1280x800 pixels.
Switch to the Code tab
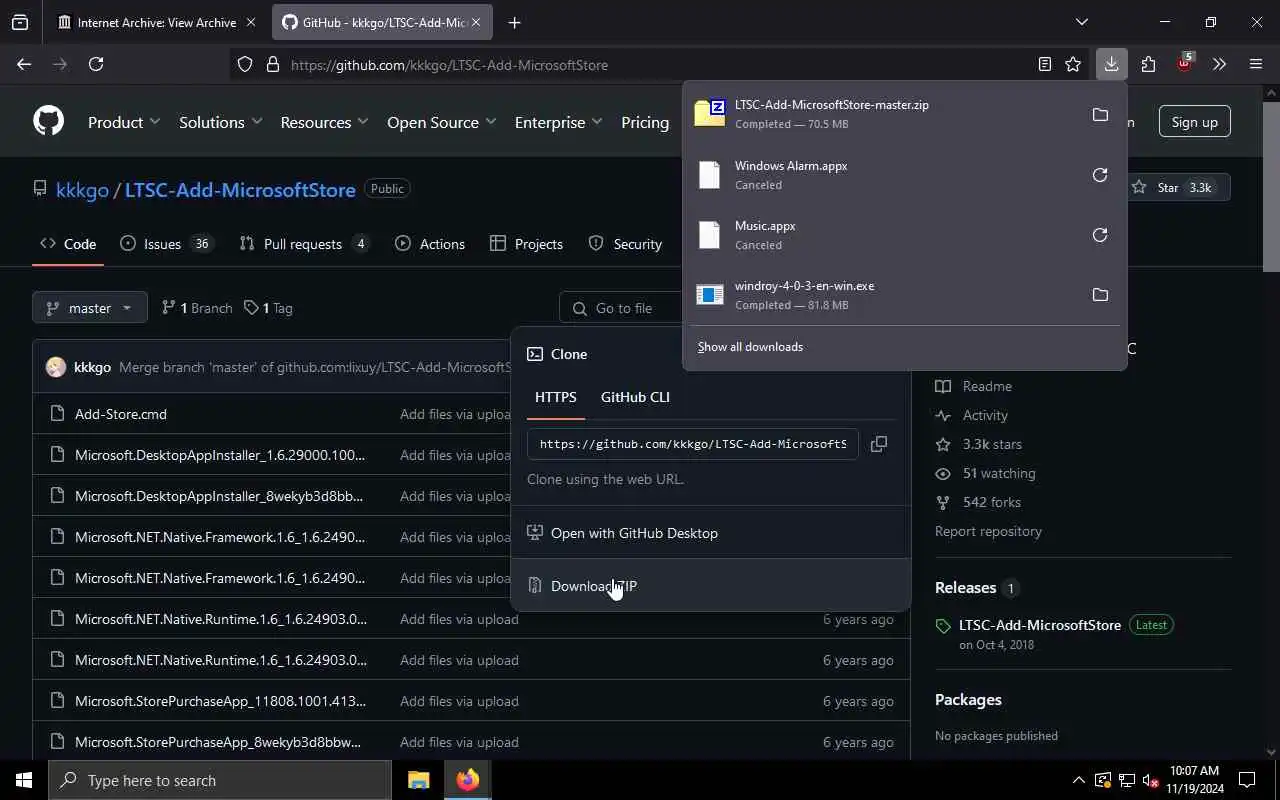68,244
